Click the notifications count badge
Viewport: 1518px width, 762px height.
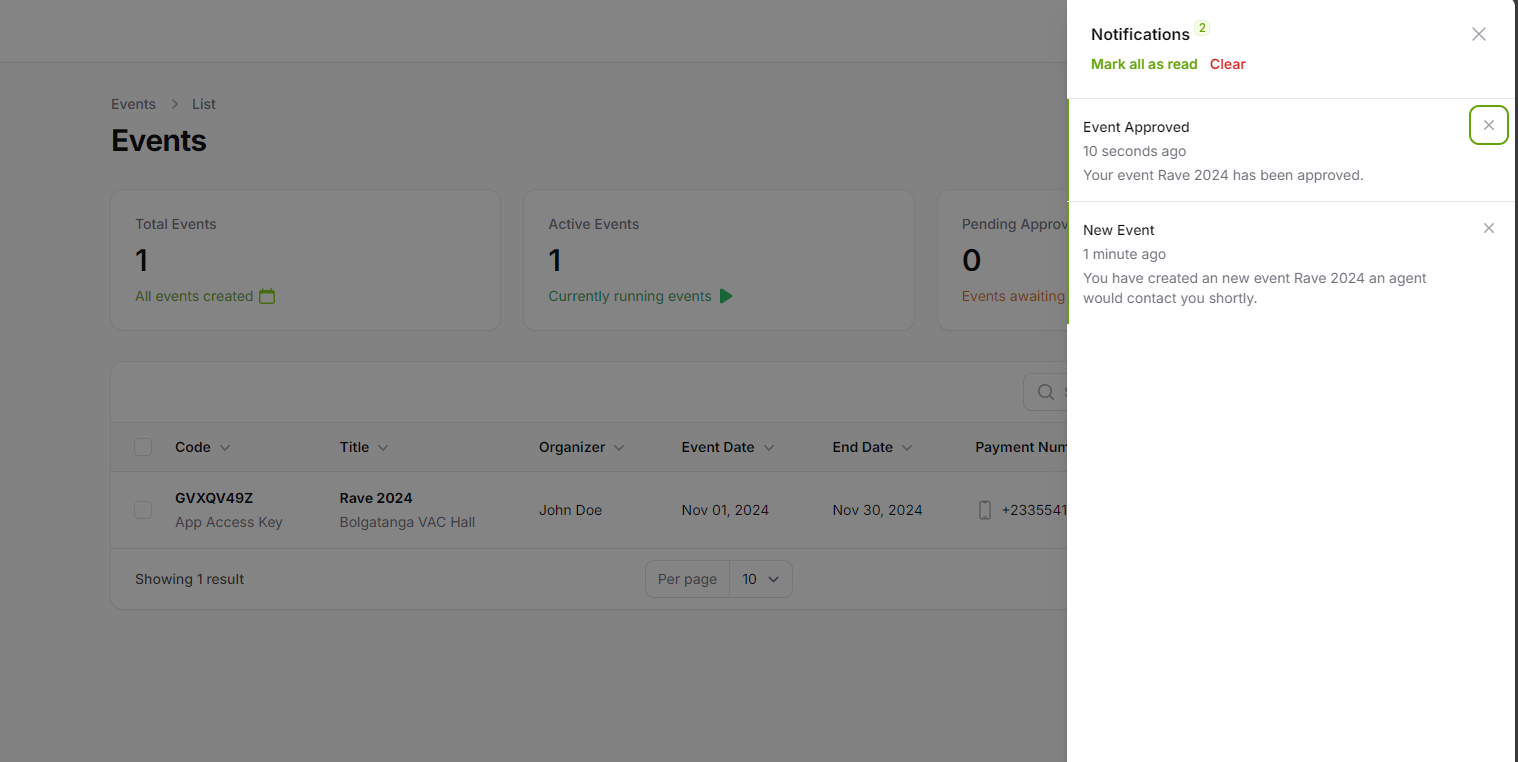tap(1202, 28)
